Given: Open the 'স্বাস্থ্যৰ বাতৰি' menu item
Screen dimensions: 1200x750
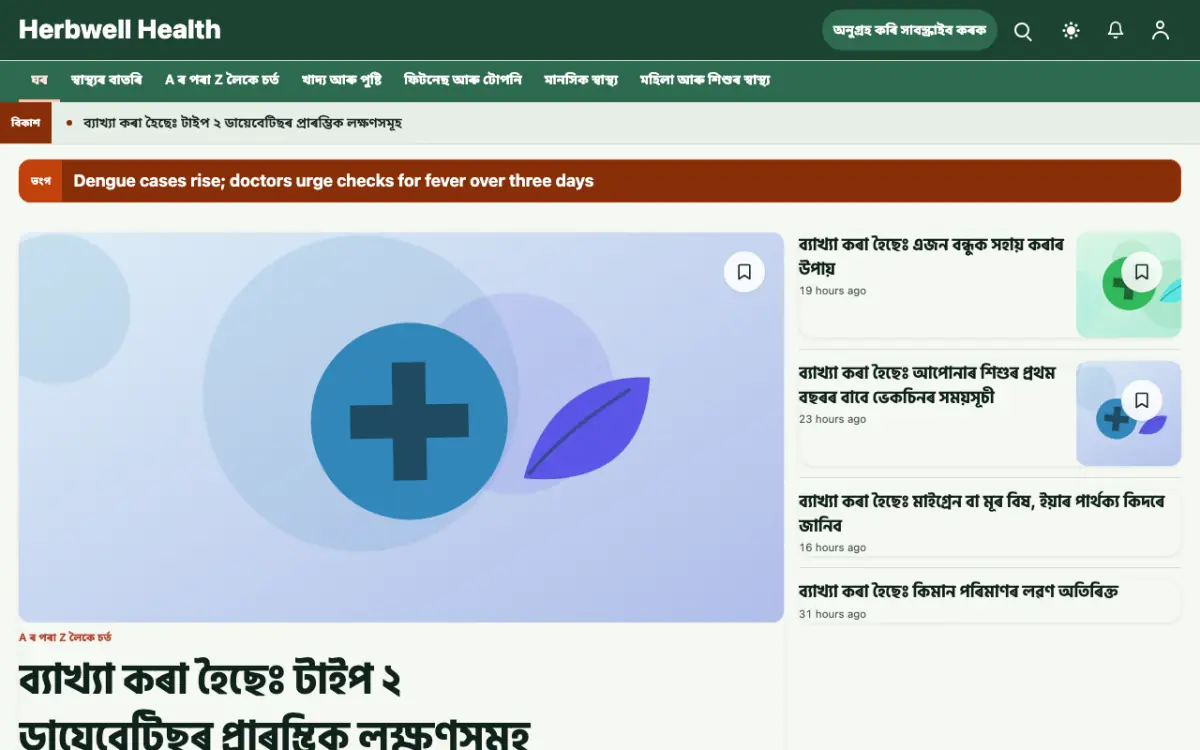Looking at the screenshot, I should (107, 80).
